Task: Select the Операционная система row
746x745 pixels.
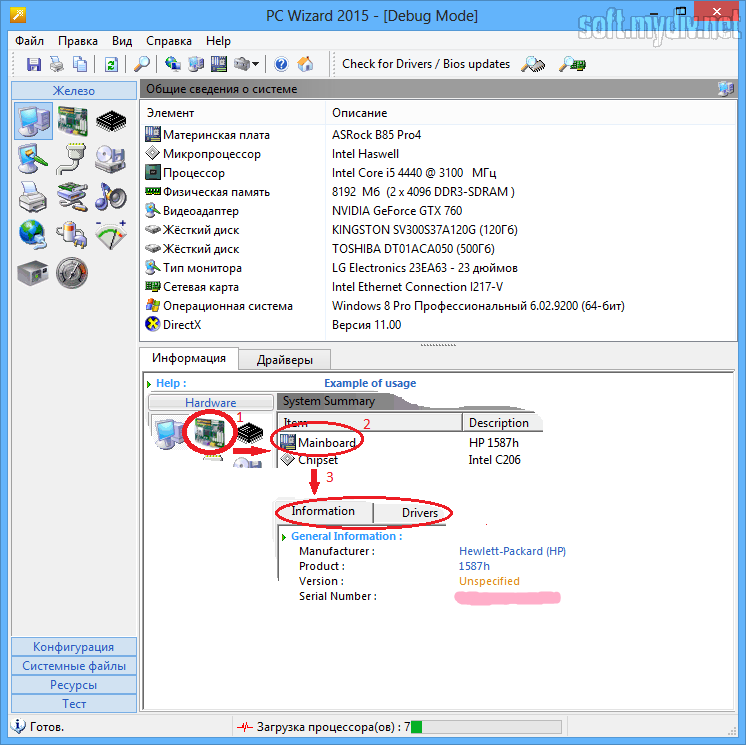Action: tap(439, 306)
